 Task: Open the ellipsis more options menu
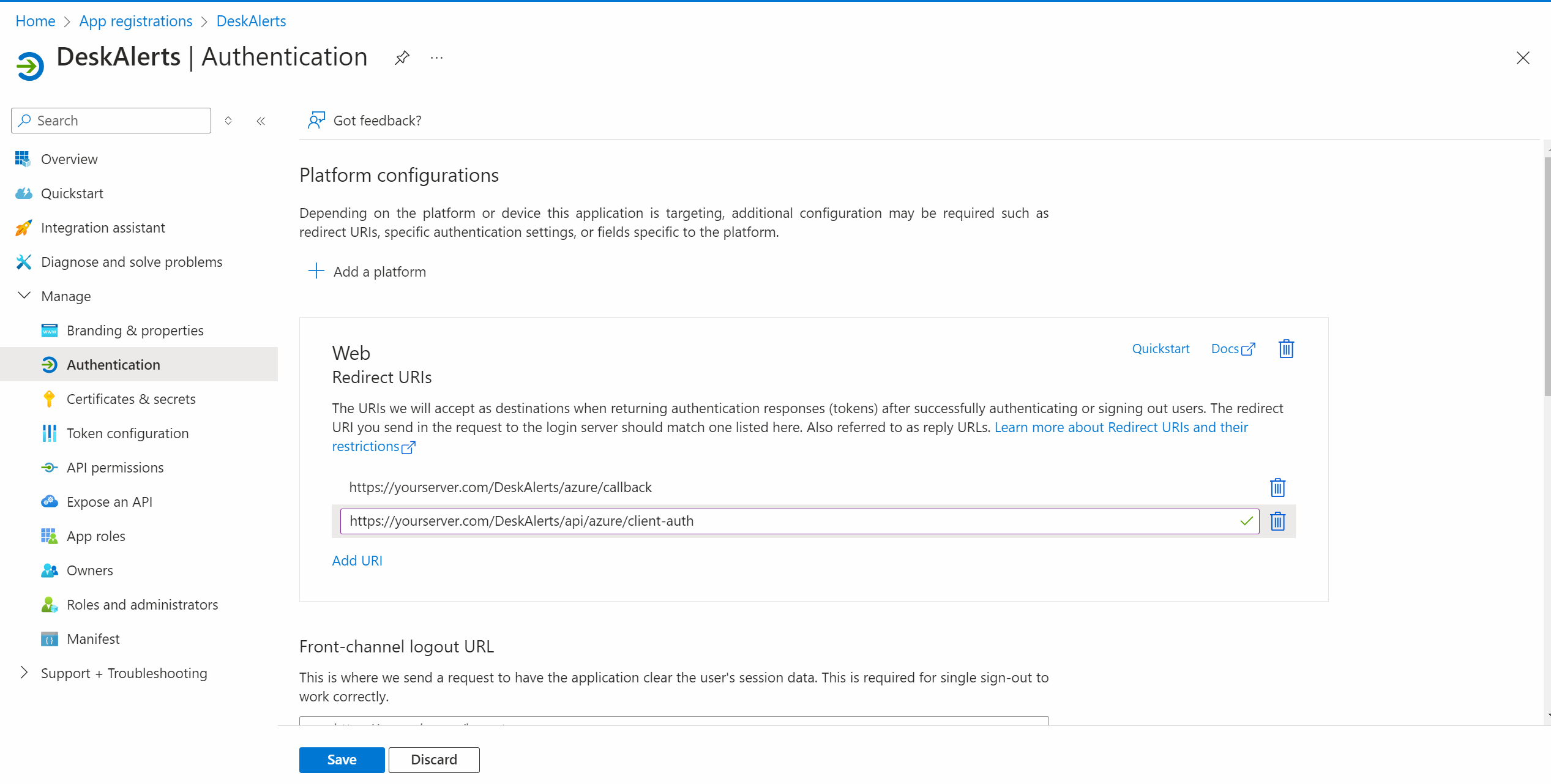(436, 58)
